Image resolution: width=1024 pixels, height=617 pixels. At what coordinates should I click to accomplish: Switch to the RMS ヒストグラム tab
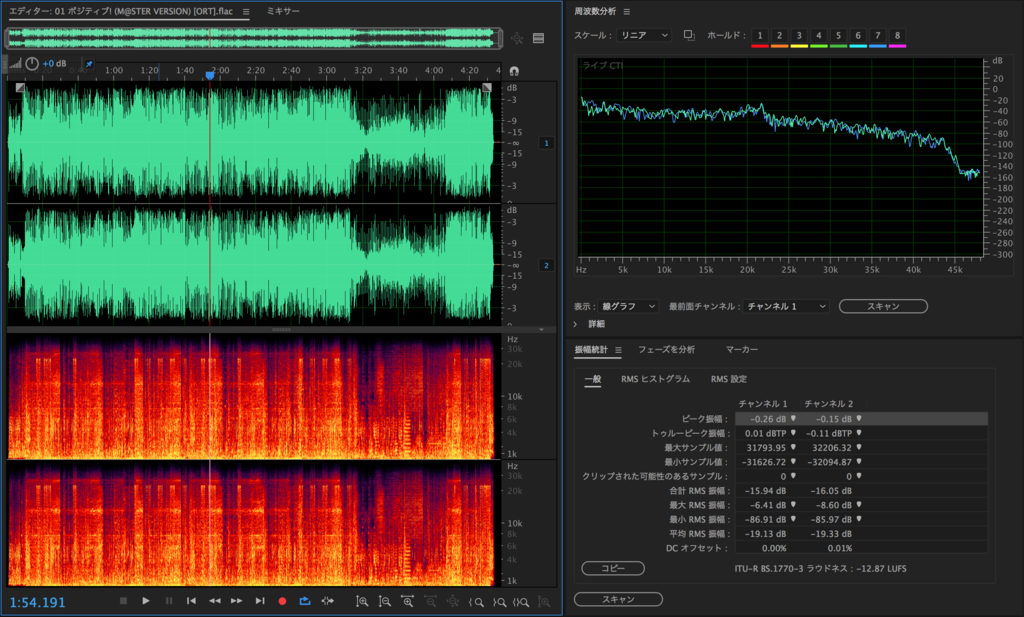655,379
